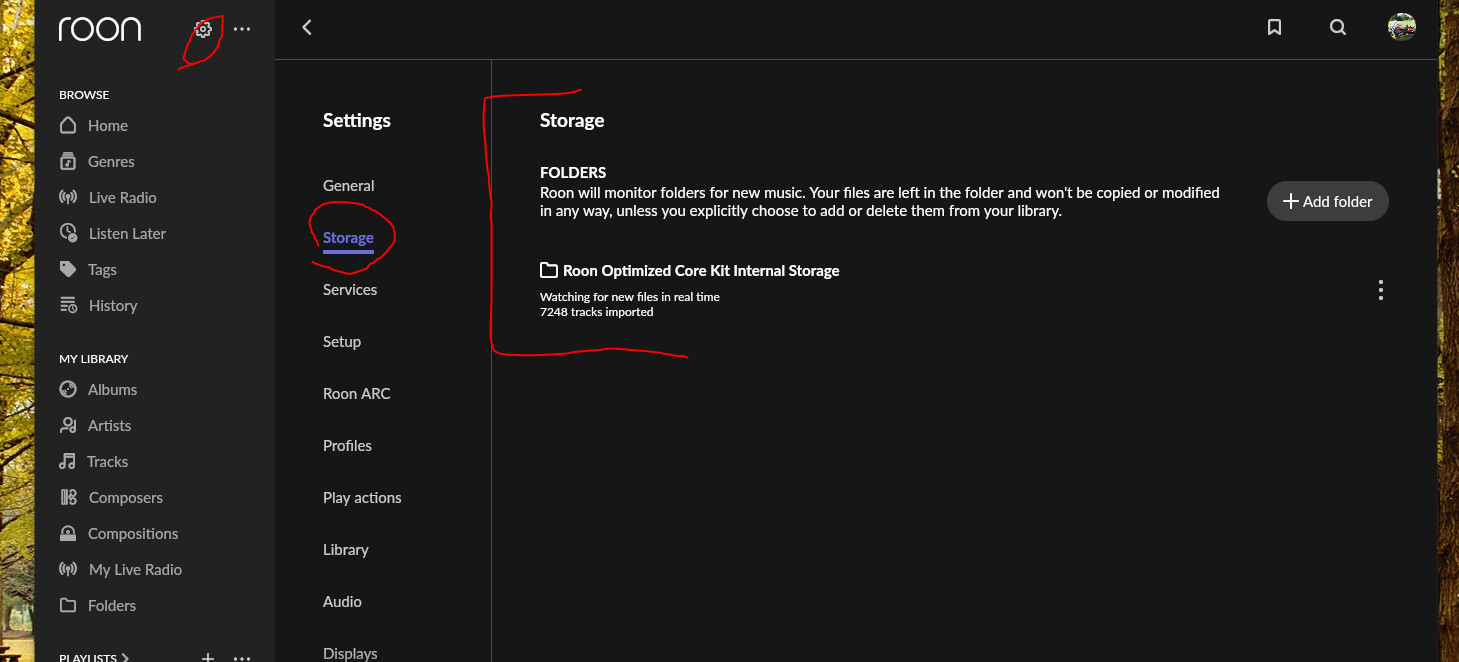The image size is (1459, 662).
Task: Click the Home icon in the sidebar
Action: (x=68, y=125)
